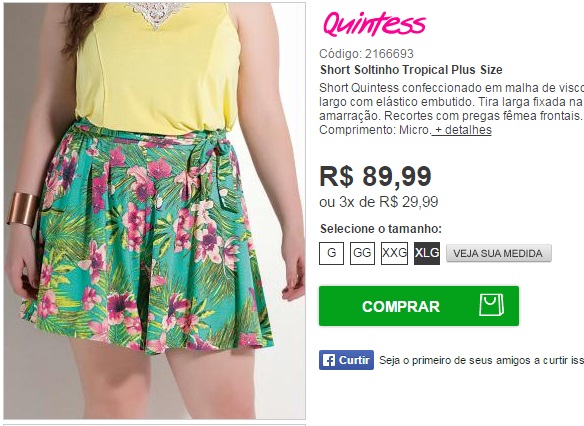Open the VEJA SUA MEDIDA size guide
Screen dimensions: 584x426
pyautogui.click(x=499, y=253)
